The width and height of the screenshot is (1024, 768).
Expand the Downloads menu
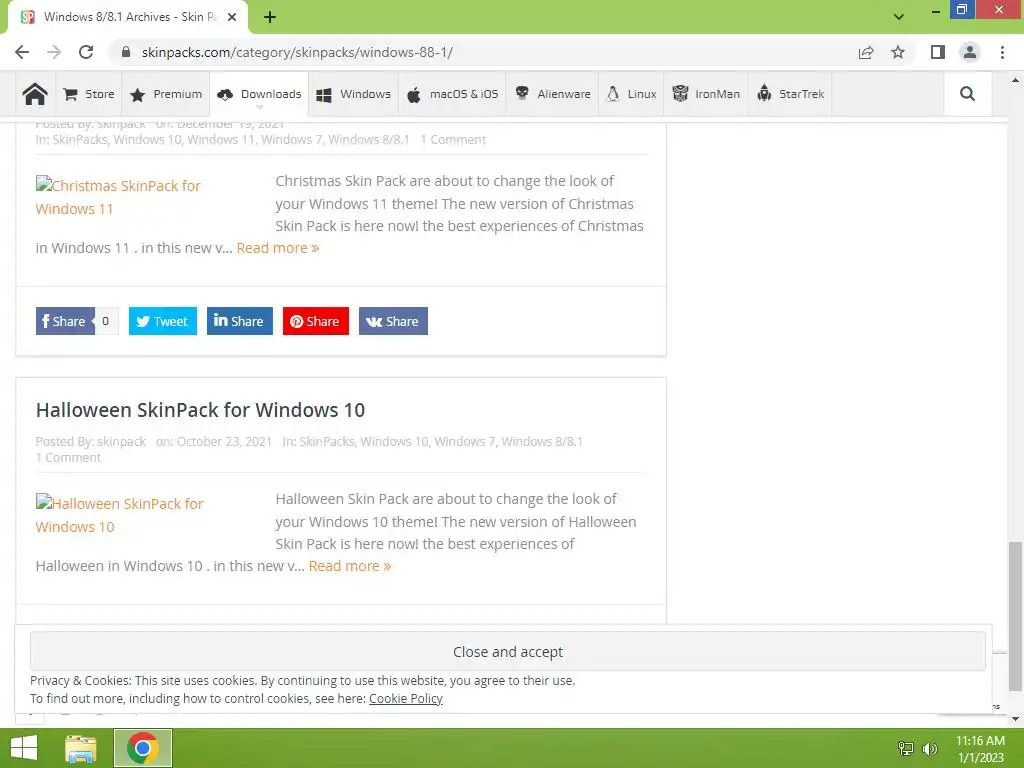click(259, 94)
